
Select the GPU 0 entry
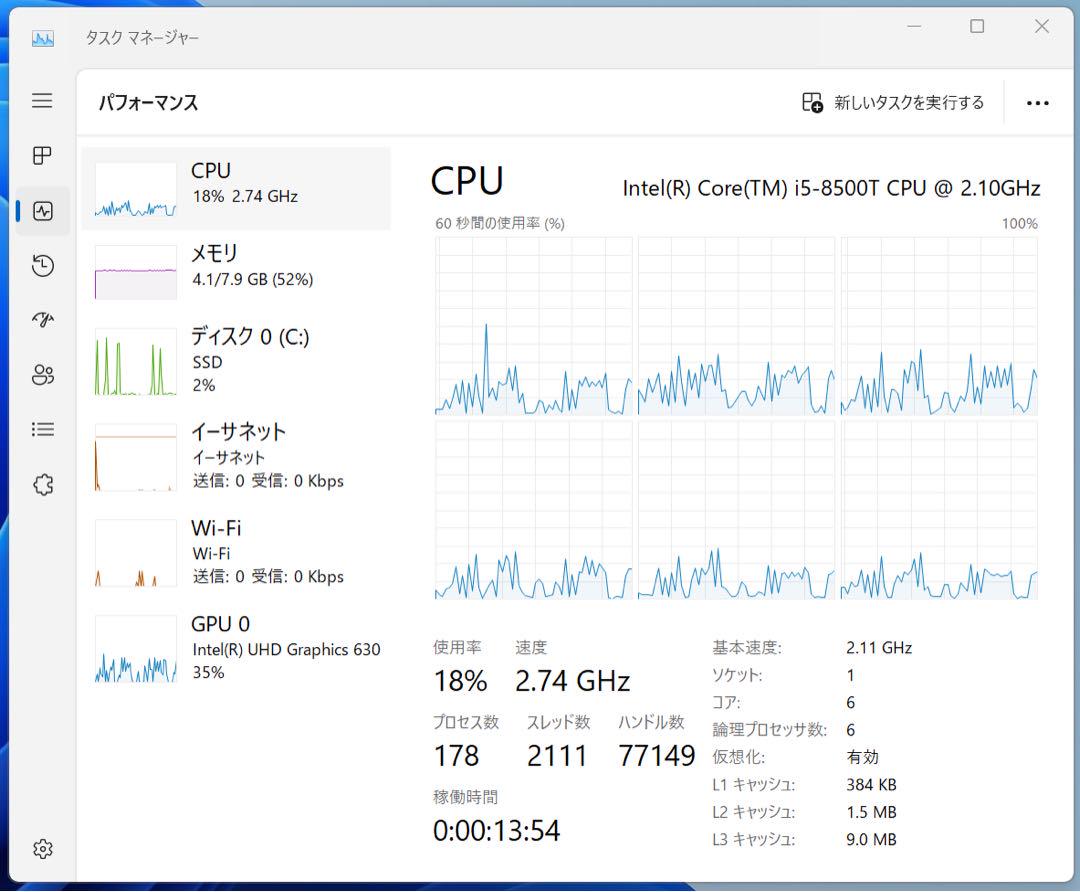[236, 648]
